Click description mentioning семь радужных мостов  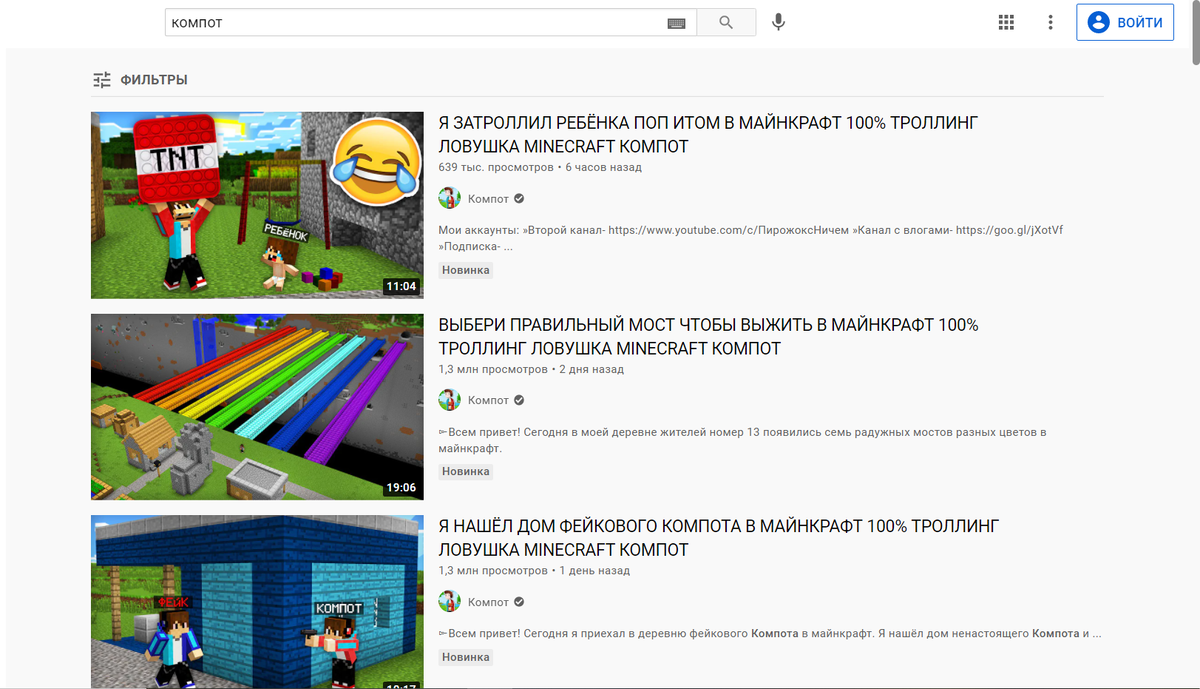point(742,440)
